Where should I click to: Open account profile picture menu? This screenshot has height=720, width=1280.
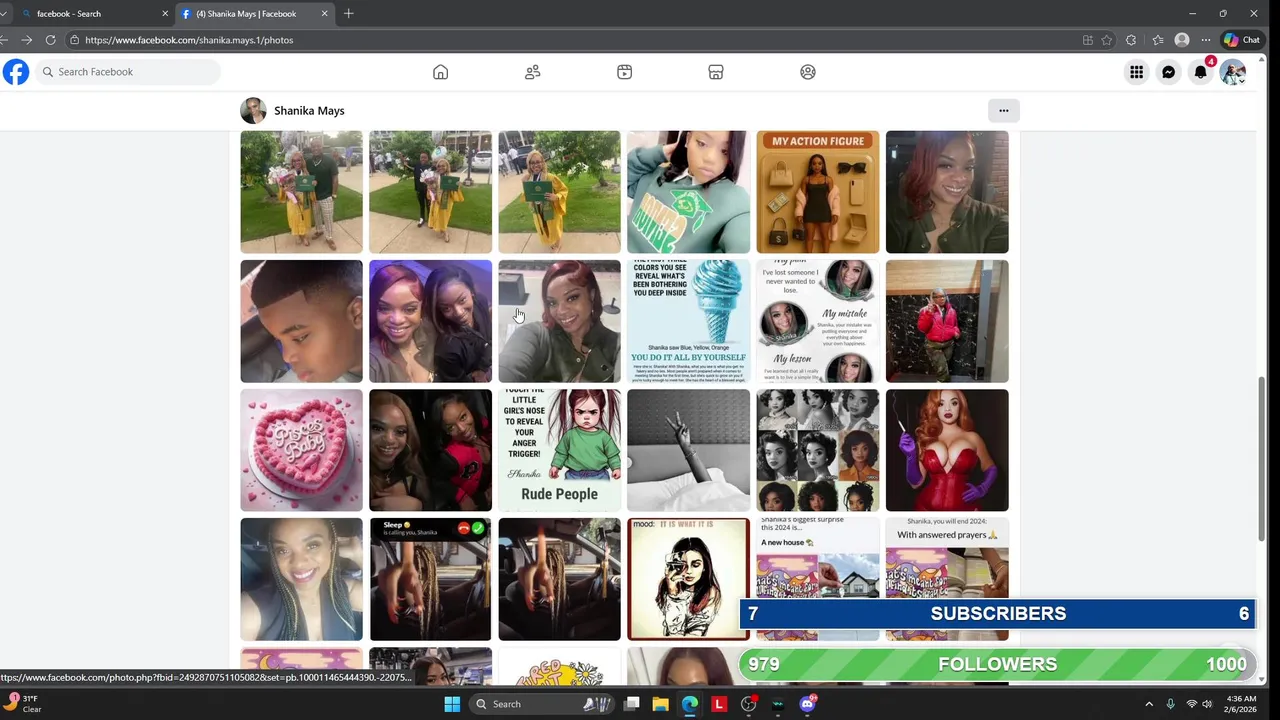[x=1233, y=72]
